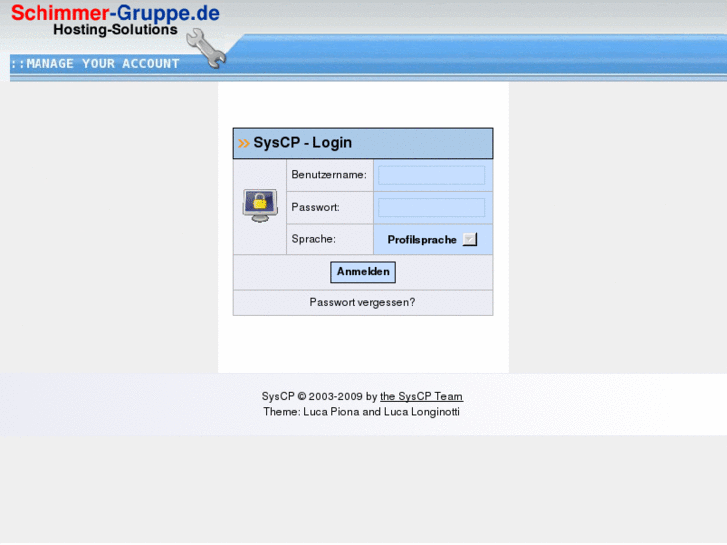The height and width of the screenshot is (545, 727).
Task: Focus the Passwort input field
Action: pos(431,207)
